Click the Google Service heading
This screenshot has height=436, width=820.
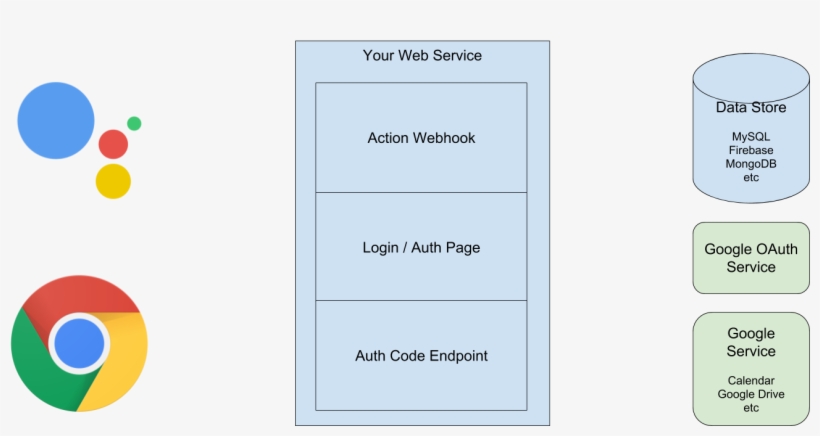pos(751,342)
